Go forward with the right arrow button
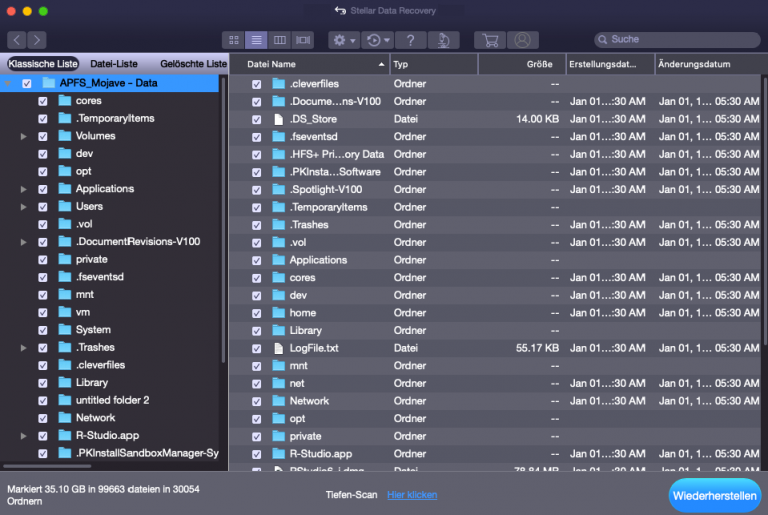The image size is (768, 515). tap(37, 40)
